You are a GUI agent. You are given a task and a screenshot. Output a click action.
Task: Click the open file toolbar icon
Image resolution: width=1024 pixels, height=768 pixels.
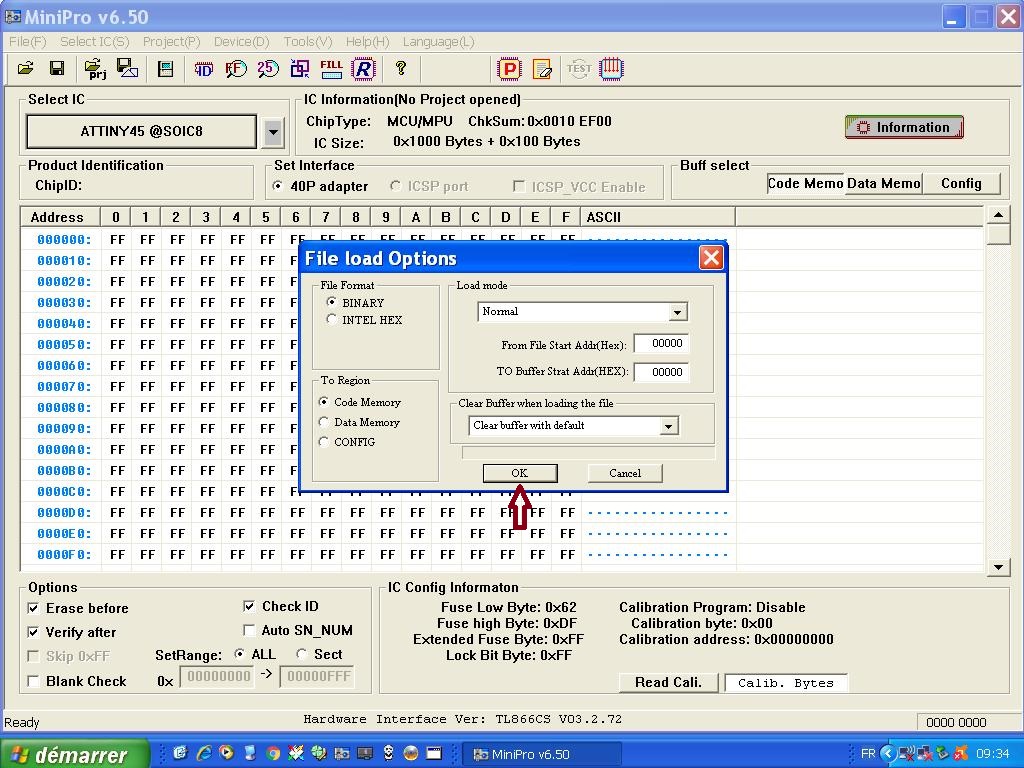pos(25,69)
